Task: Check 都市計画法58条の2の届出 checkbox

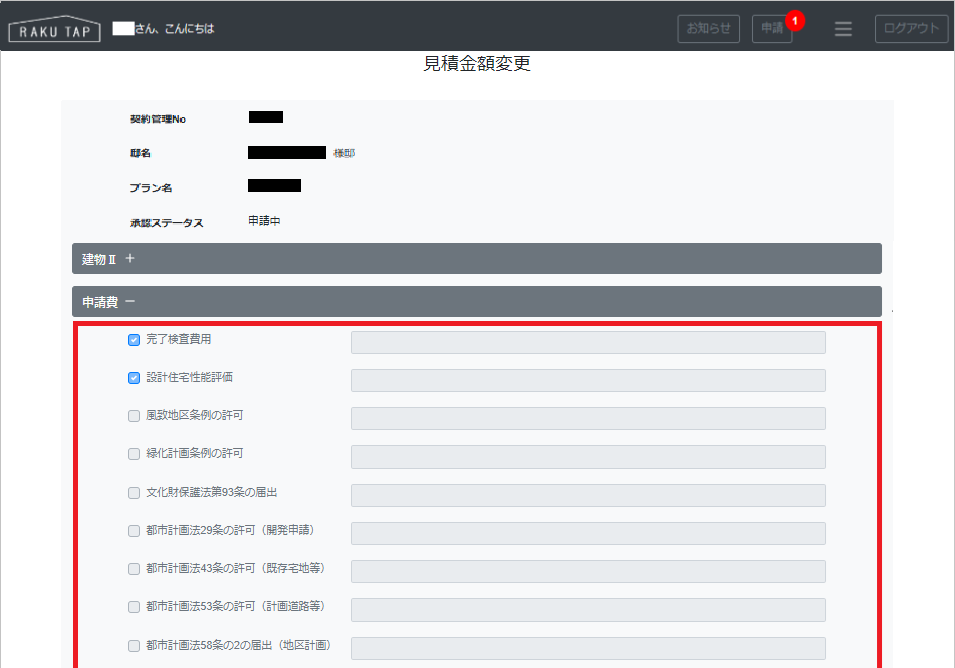Action: [134, 646]
